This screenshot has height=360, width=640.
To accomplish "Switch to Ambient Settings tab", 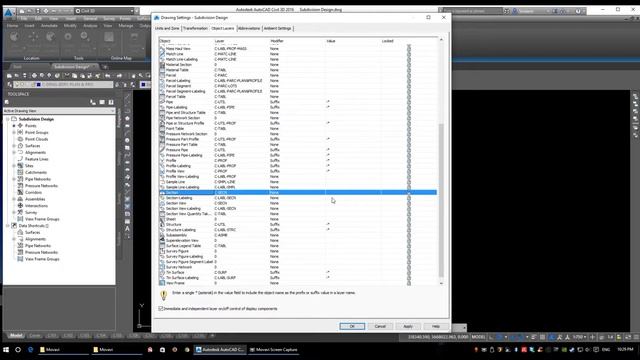I will click(277, 29).
